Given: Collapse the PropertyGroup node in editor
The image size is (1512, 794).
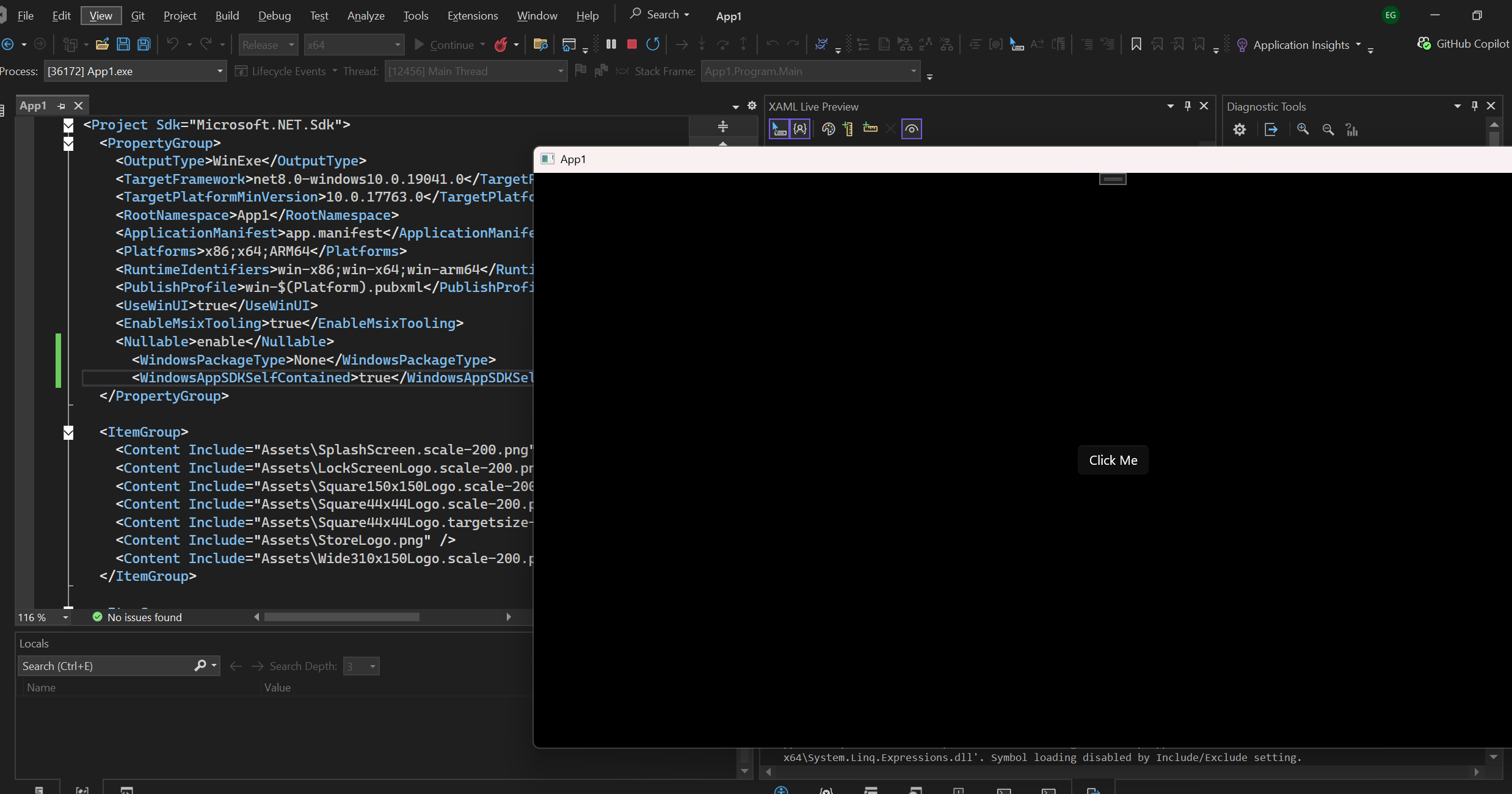Looking at the screenshot, I should pos(68,144).
